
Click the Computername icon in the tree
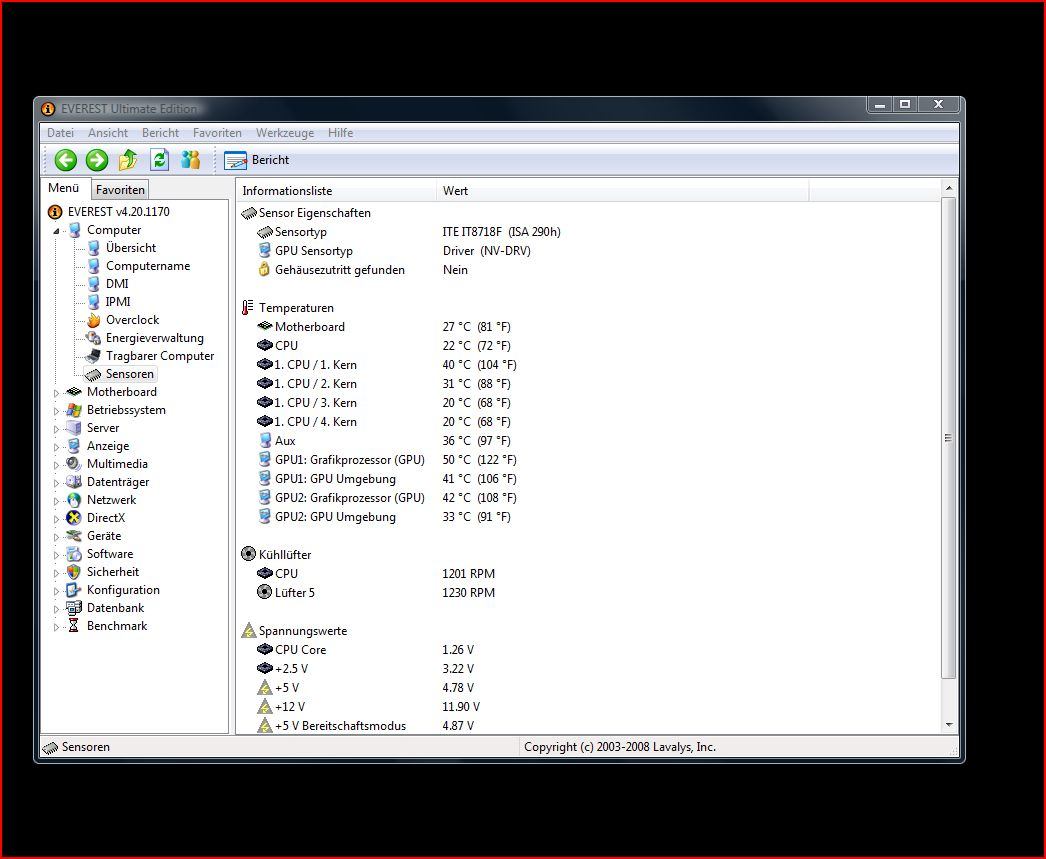point(93,265)
